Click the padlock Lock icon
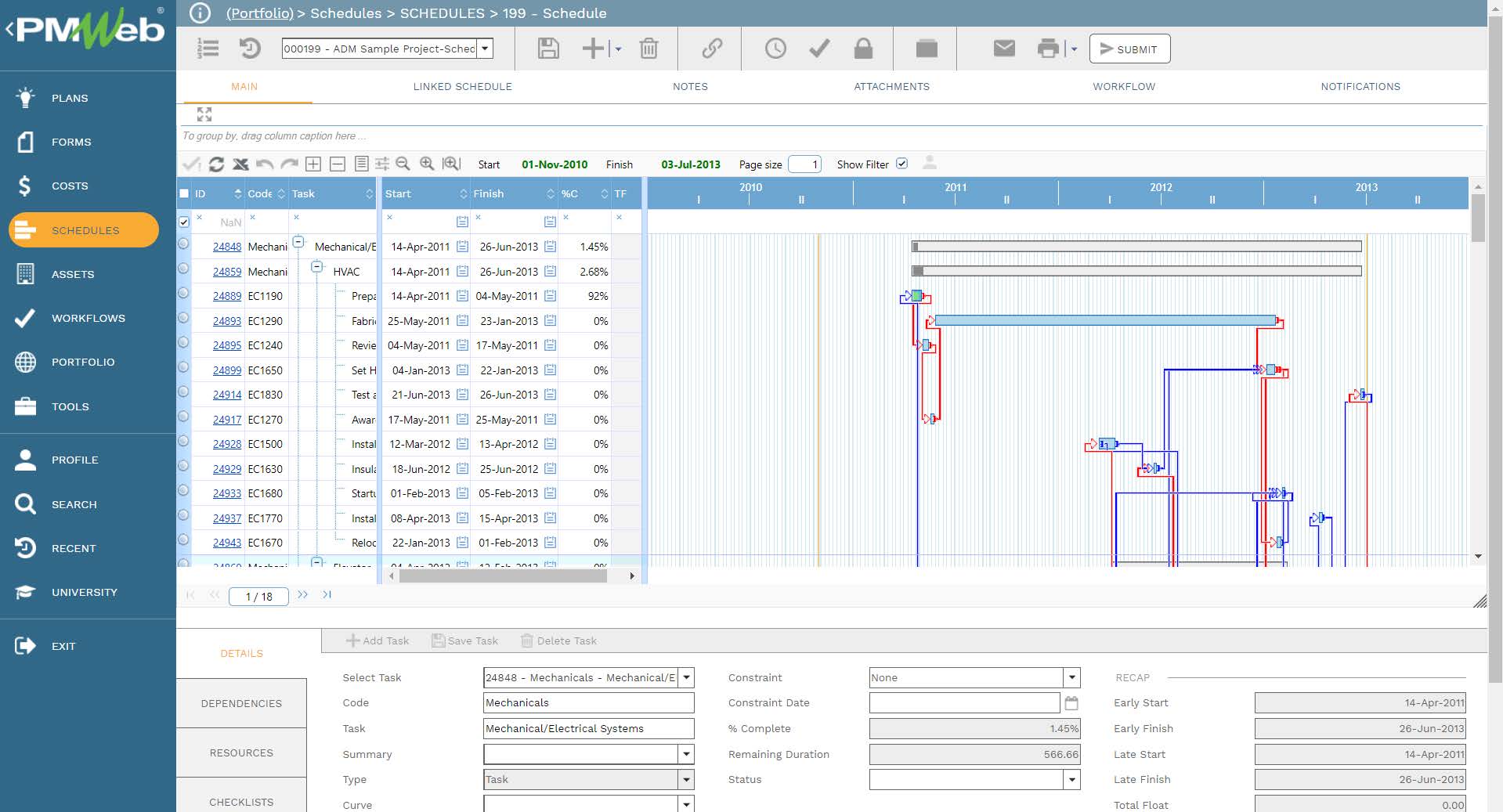This screenshot has width=1503, height=812. coord(863,49)
